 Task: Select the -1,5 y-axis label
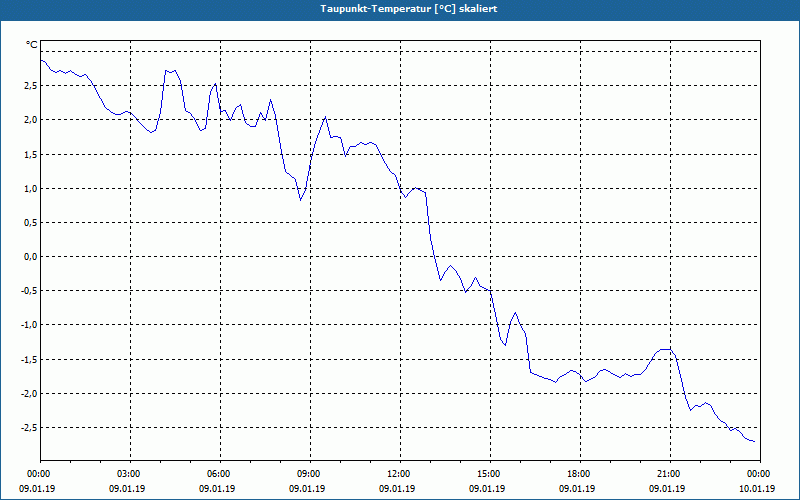[29, 360]
